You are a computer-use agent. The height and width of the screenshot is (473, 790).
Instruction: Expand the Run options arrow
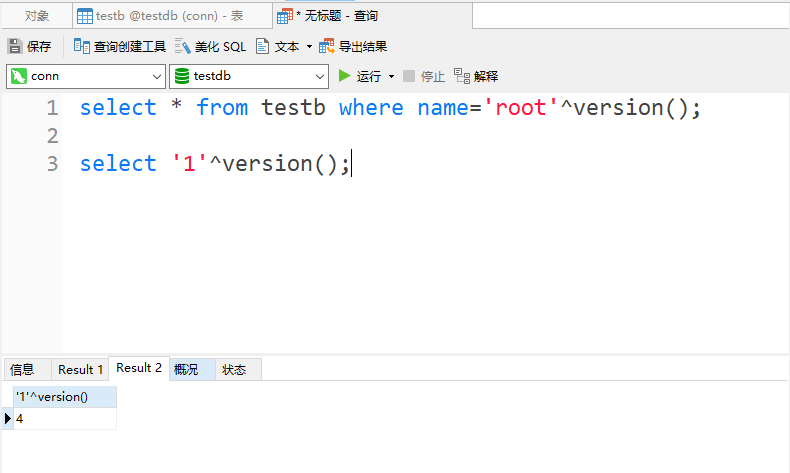391,76
